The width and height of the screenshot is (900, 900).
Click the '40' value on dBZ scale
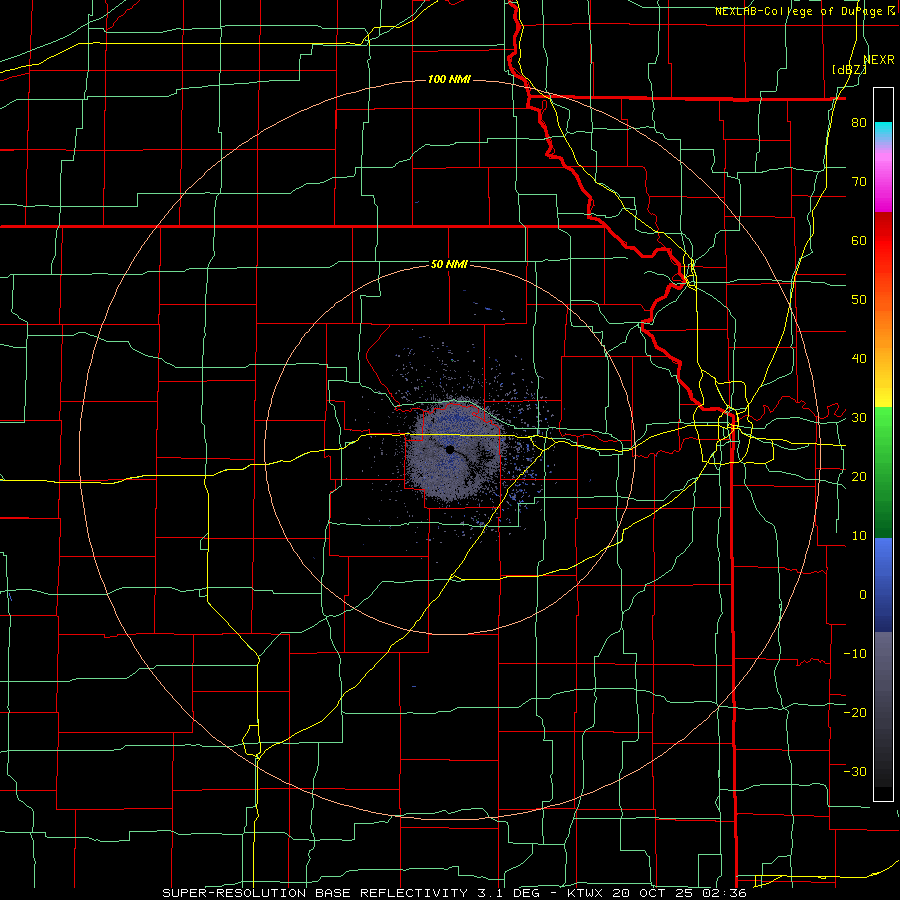859,359
